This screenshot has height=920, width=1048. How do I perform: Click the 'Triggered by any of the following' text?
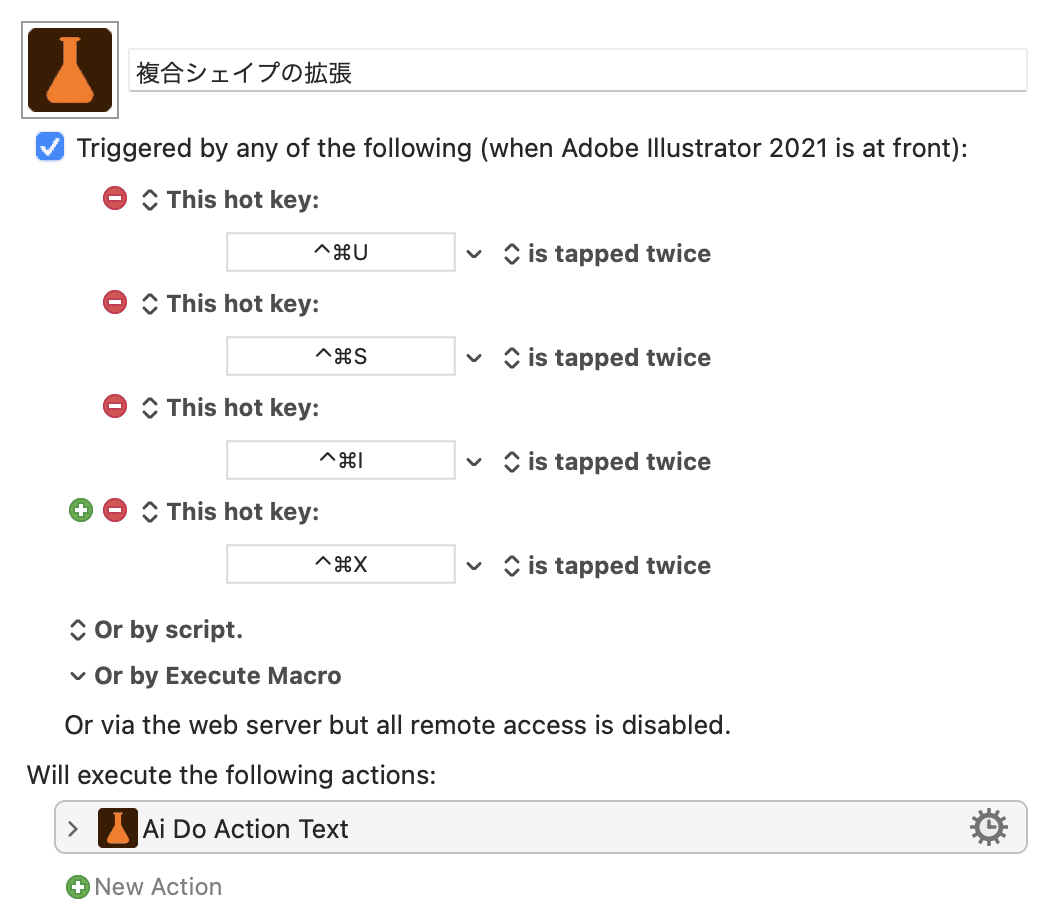pyautogui.click(x=522, y=148)
